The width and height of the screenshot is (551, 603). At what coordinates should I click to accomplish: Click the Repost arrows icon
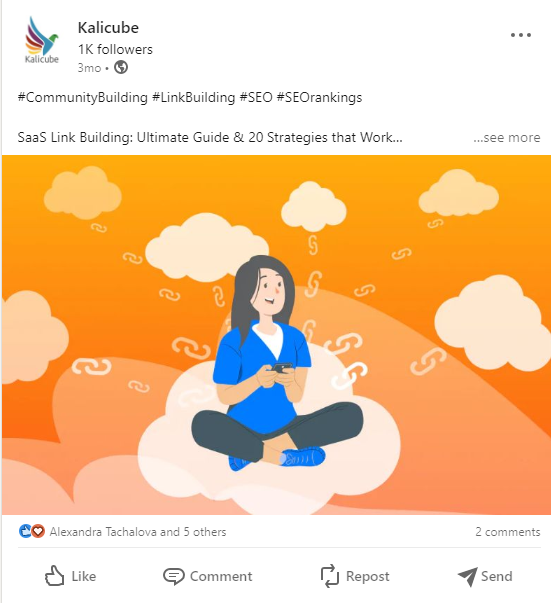point(330,576)
